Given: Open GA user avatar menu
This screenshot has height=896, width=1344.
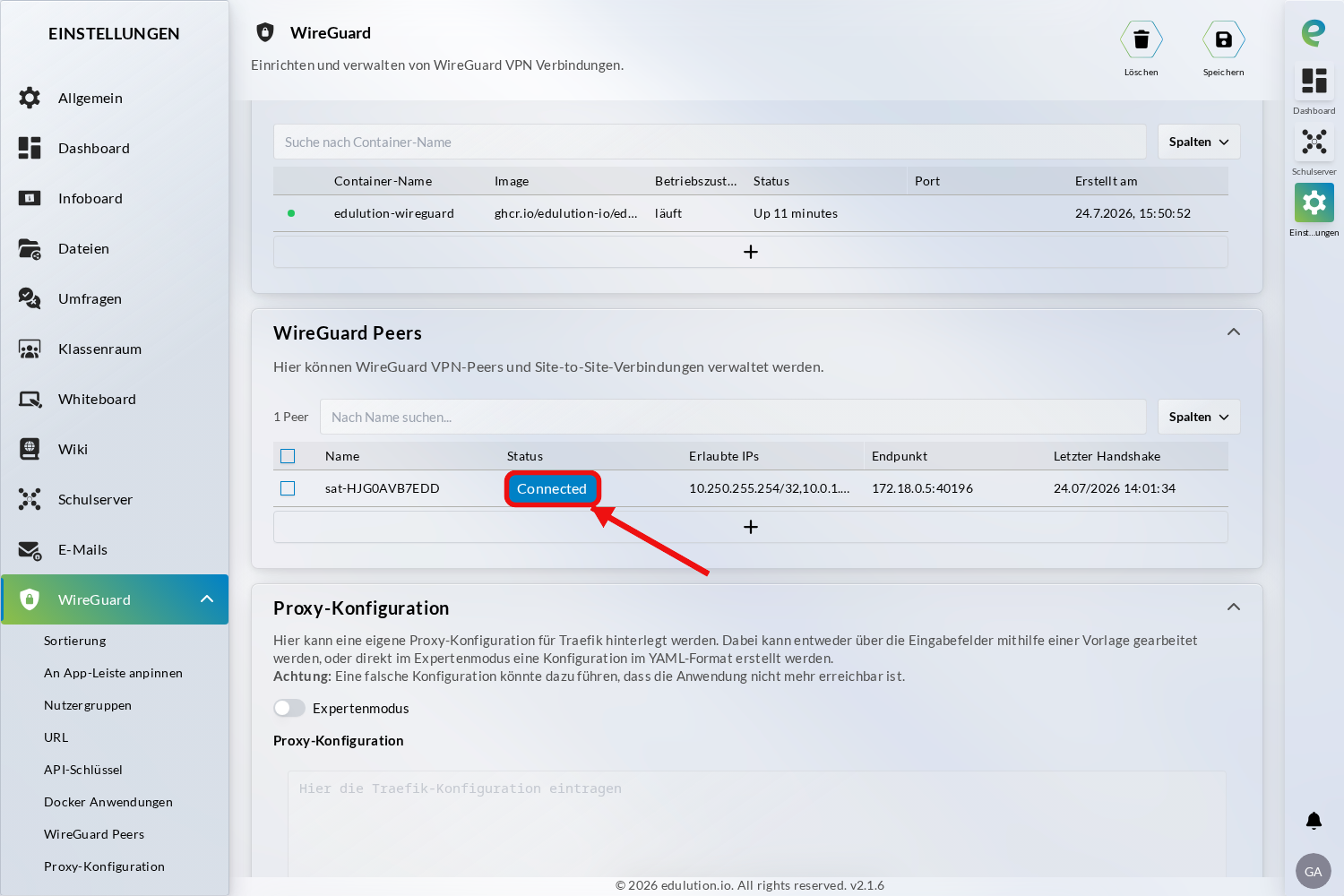Looking at the screenshot, I should coord(1314,871).
